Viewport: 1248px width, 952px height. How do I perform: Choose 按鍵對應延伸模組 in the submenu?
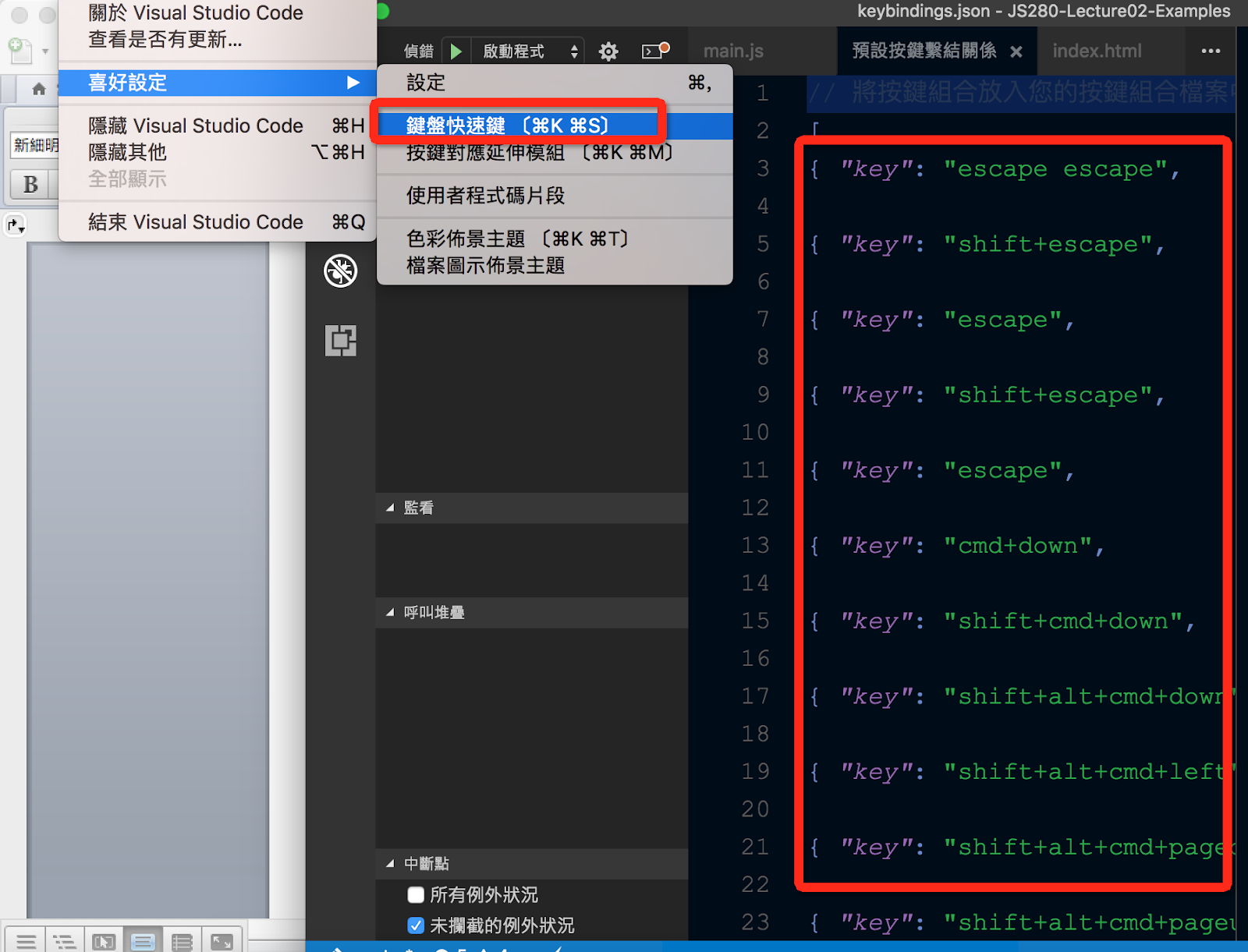[555, 152]
